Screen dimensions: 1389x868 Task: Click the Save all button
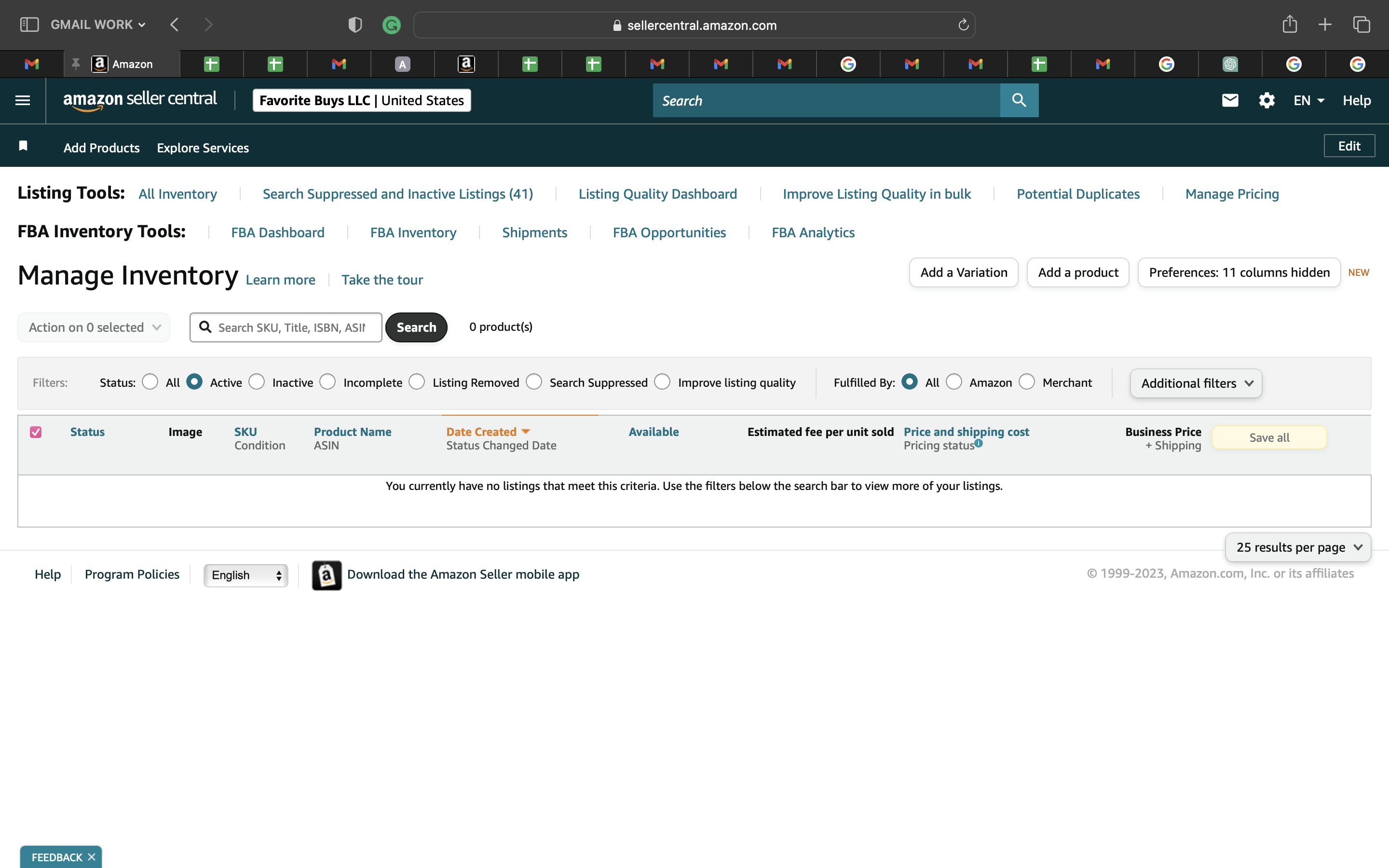[x=1269, y=437]
